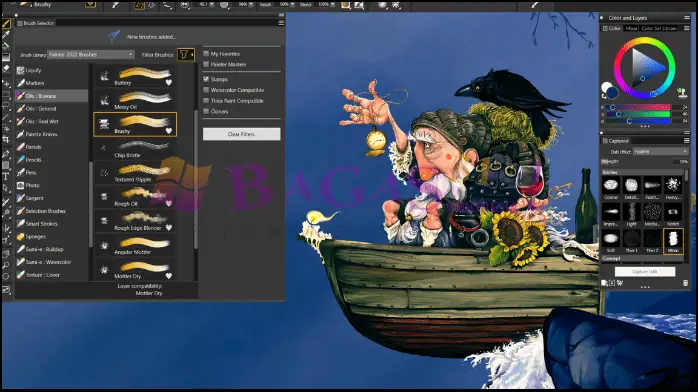Screen dimensions: 698x392
Task: Select the Eraser tool in the toolbox
Action: [x=6, y=69]
